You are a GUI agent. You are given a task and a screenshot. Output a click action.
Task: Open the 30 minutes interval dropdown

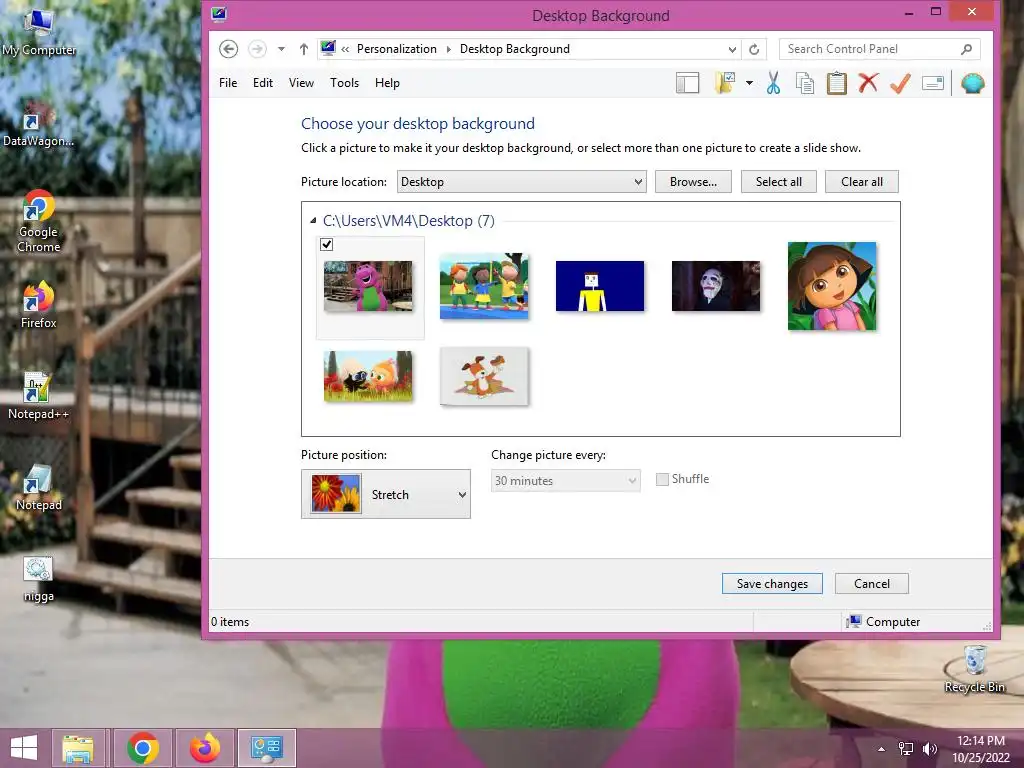566,481
